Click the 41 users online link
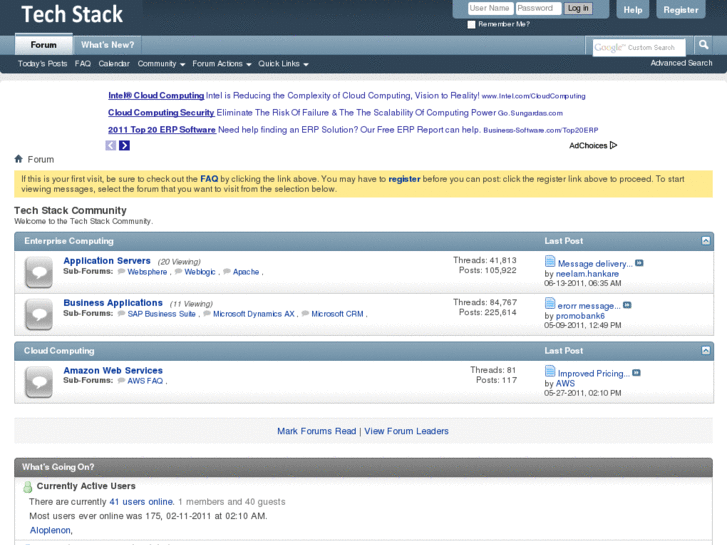This screenshot has width=727, height=545. 141,502
